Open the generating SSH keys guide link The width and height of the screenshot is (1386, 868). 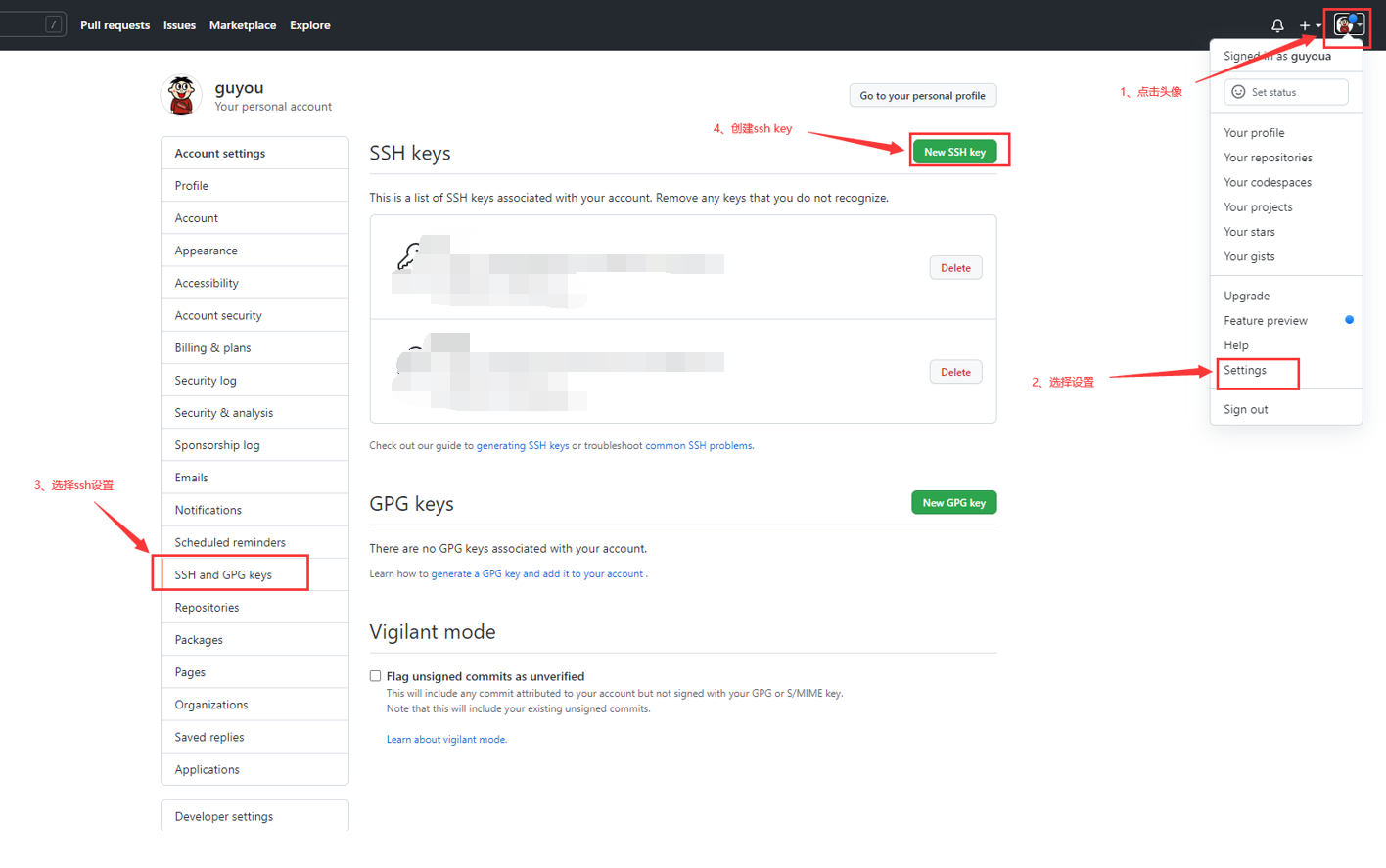pos(523,445)
